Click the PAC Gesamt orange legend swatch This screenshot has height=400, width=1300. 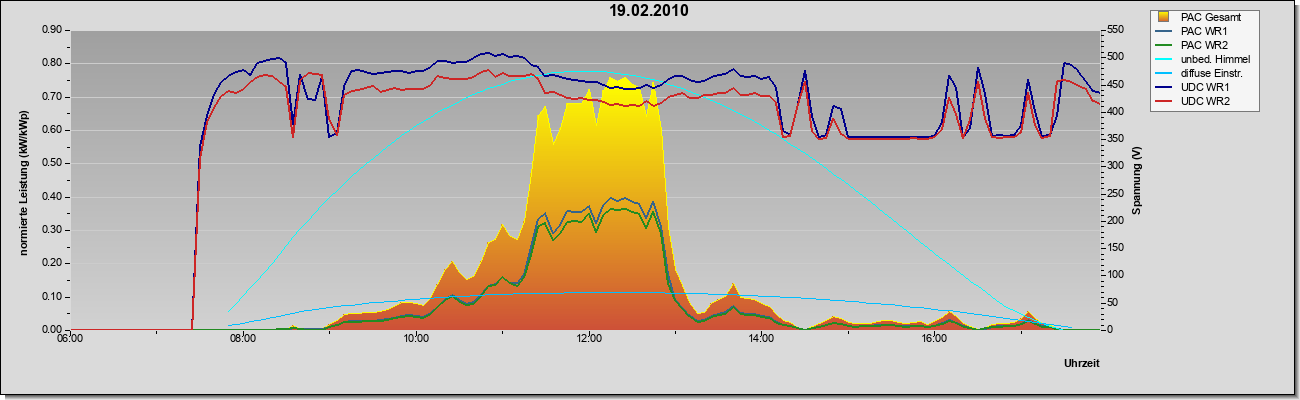1164,17
